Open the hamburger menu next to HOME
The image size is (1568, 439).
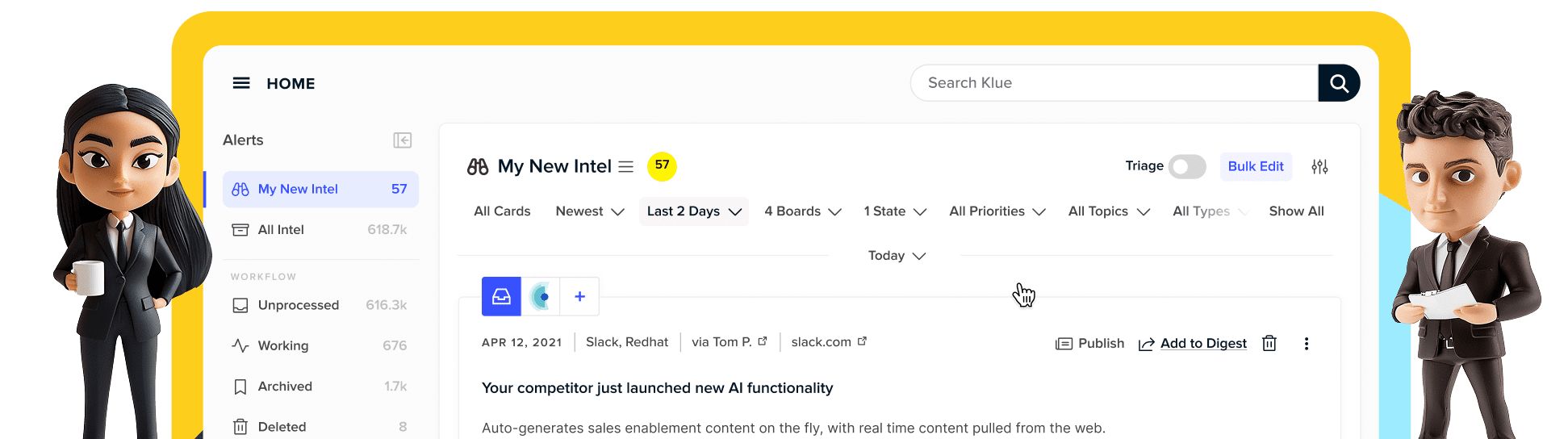[241, 83]
